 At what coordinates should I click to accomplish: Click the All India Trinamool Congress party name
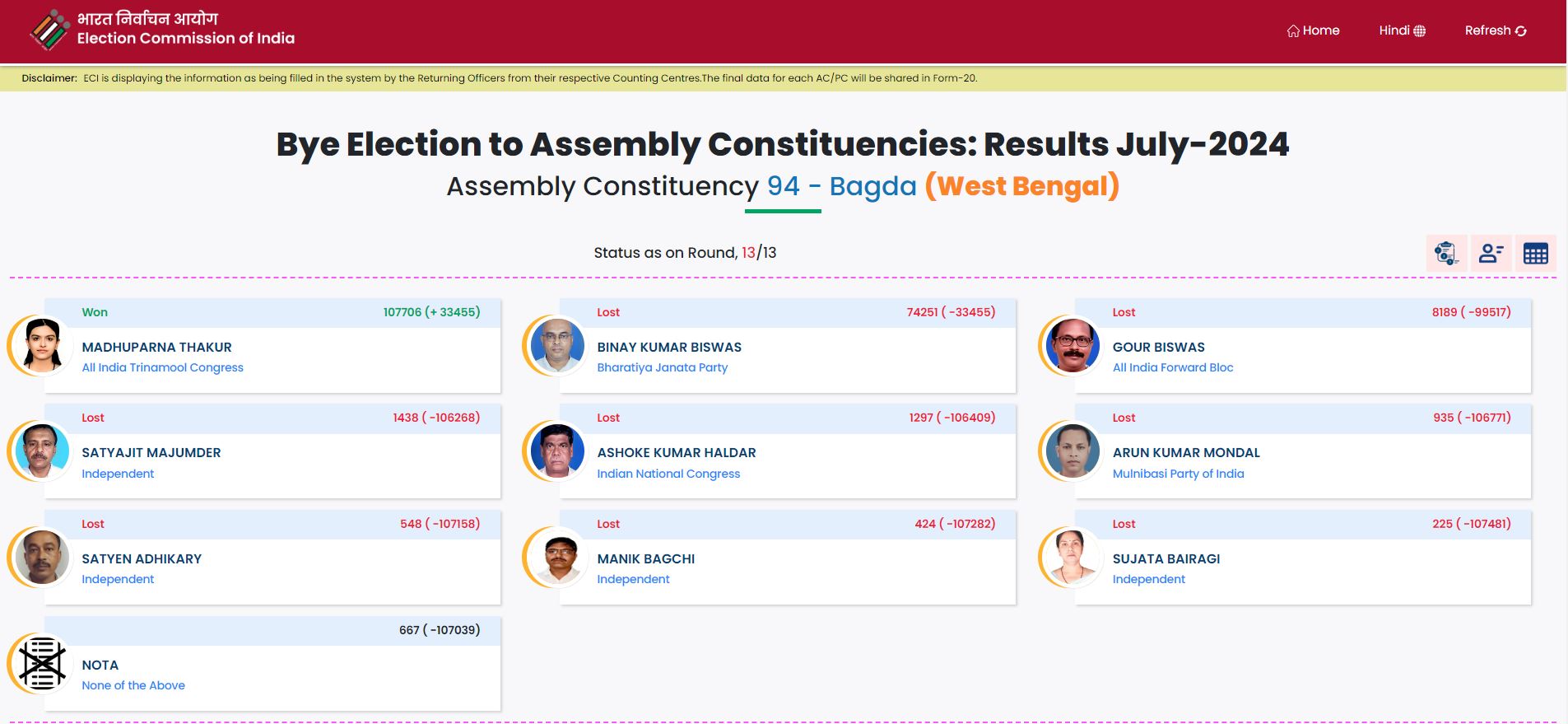coord(162,367)
